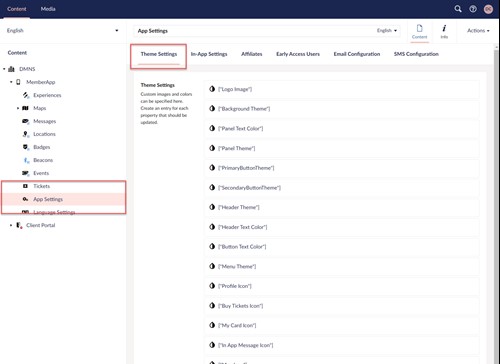This screenshot has width=500, height=364.
Task: Open the search magnifier in top bar
Action: coord(458,9)
